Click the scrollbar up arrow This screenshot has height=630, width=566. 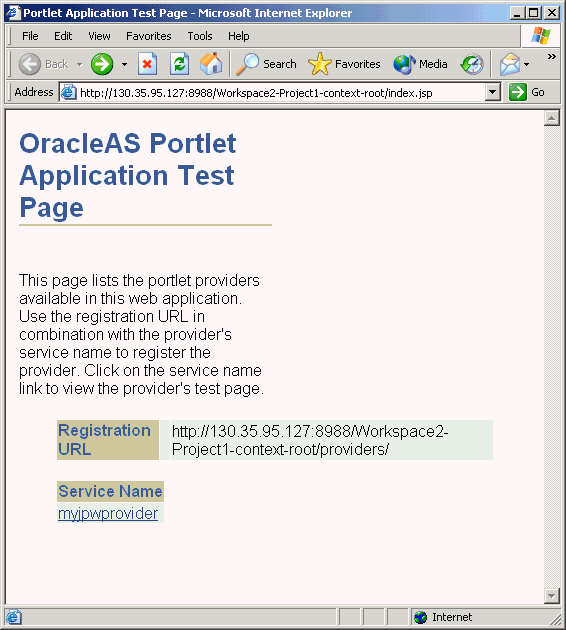(552, 118)
